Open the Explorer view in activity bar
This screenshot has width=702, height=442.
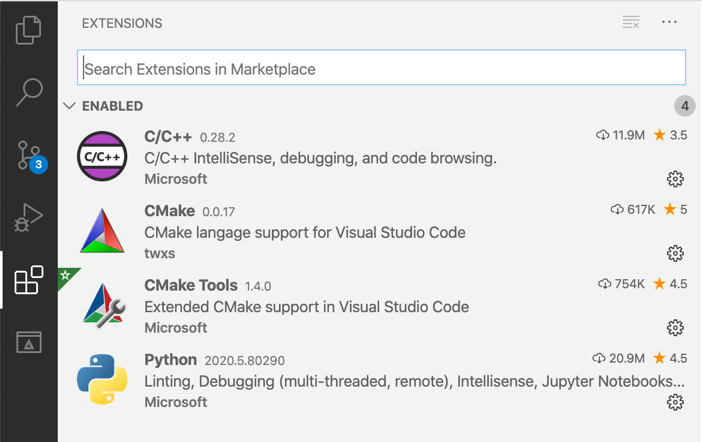[29, 30]
